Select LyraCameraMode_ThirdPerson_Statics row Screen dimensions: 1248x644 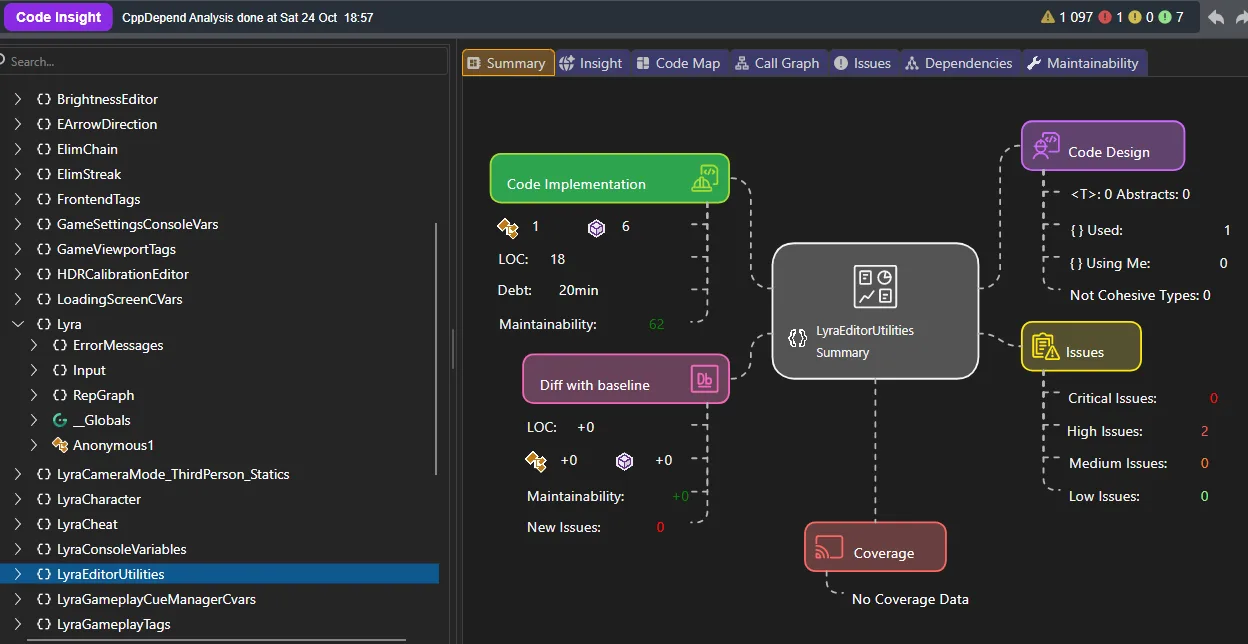click(x=219, y=474)
